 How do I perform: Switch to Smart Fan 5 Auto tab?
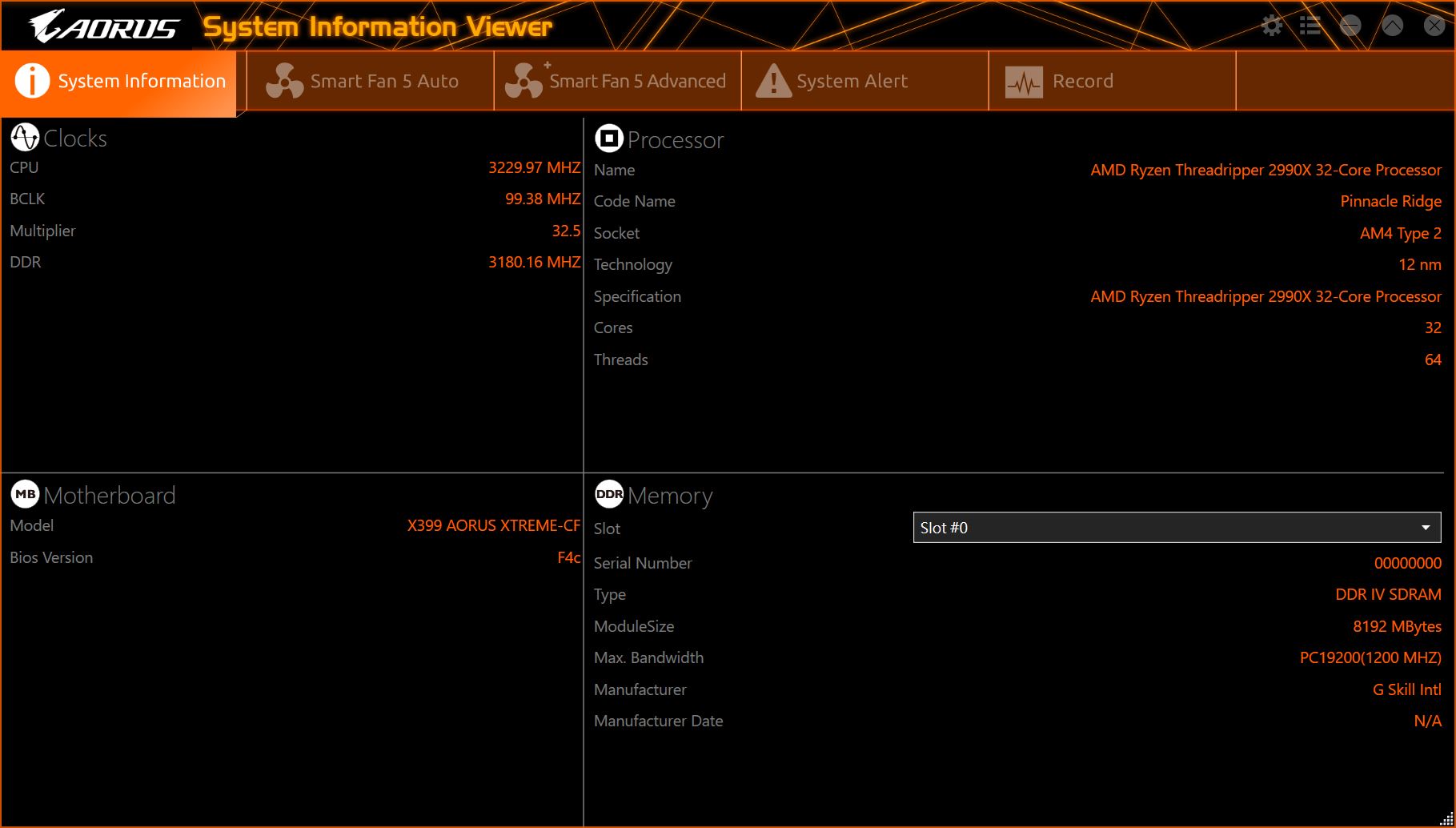point(370,81)
